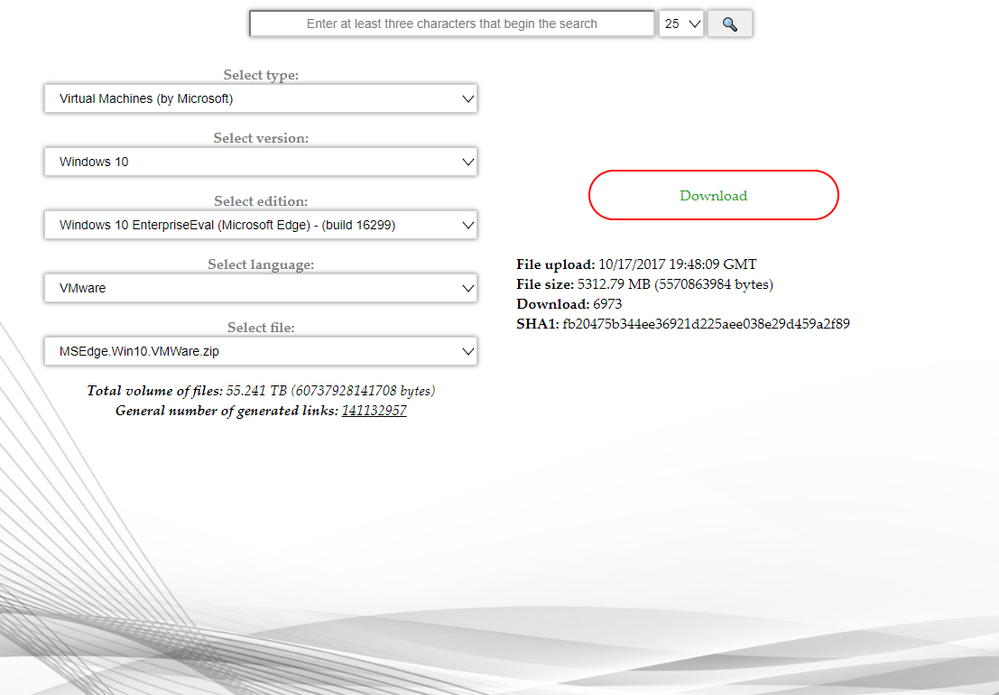Open the Select file dropdown
This screenshot has width=999, height=695.
coord(261,351)
